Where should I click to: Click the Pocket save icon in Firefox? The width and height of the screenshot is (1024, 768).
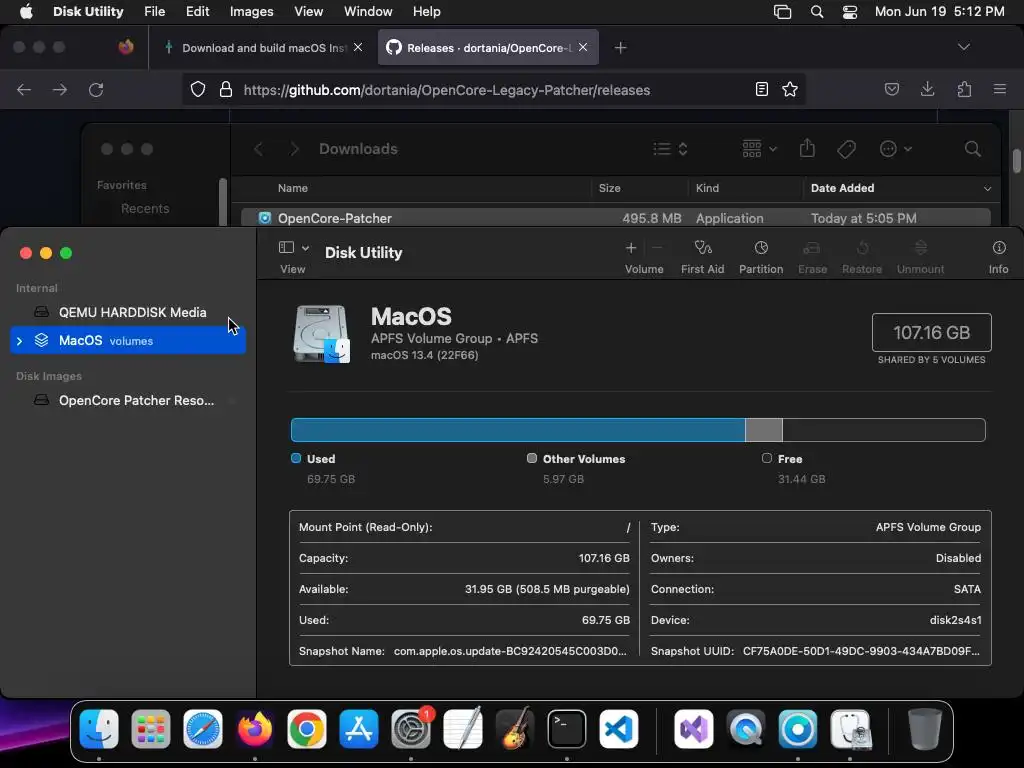pyautogui.click(x=891, y=89)
